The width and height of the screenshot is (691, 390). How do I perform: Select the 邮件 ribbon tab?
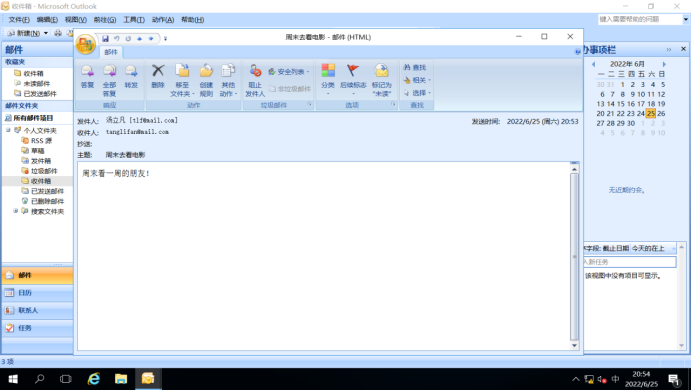point(111,52)
